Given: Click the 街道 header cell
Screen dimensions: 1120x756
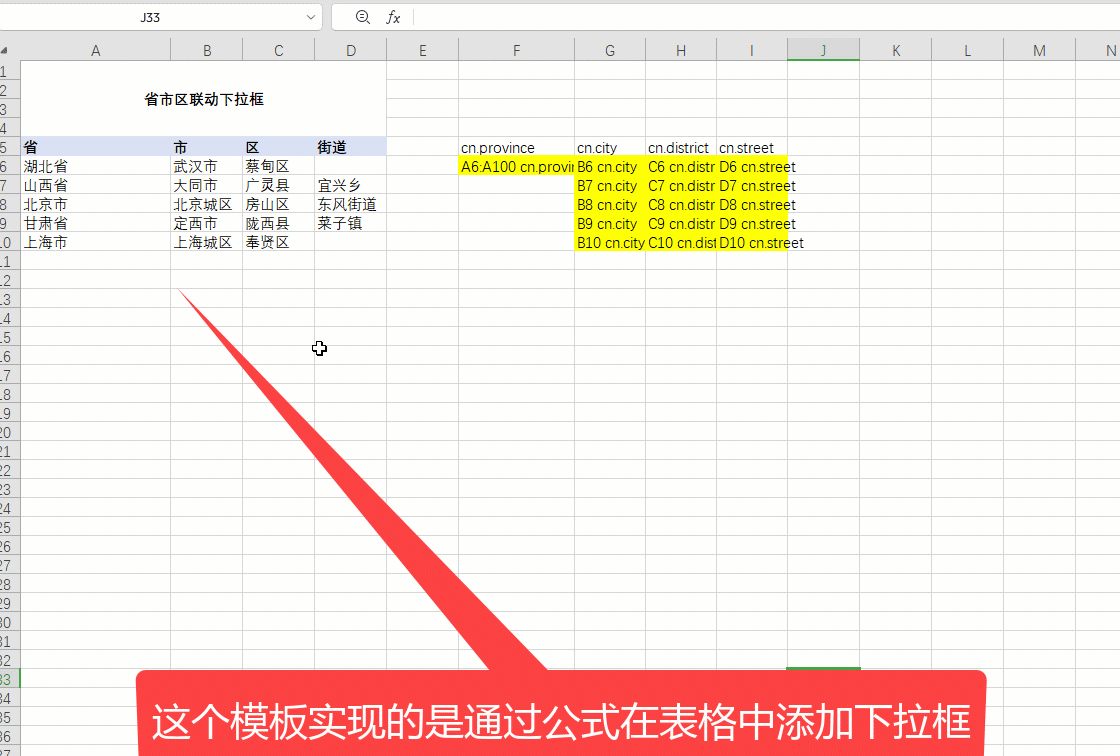Looking at the screenshot, I should (350, 147).
